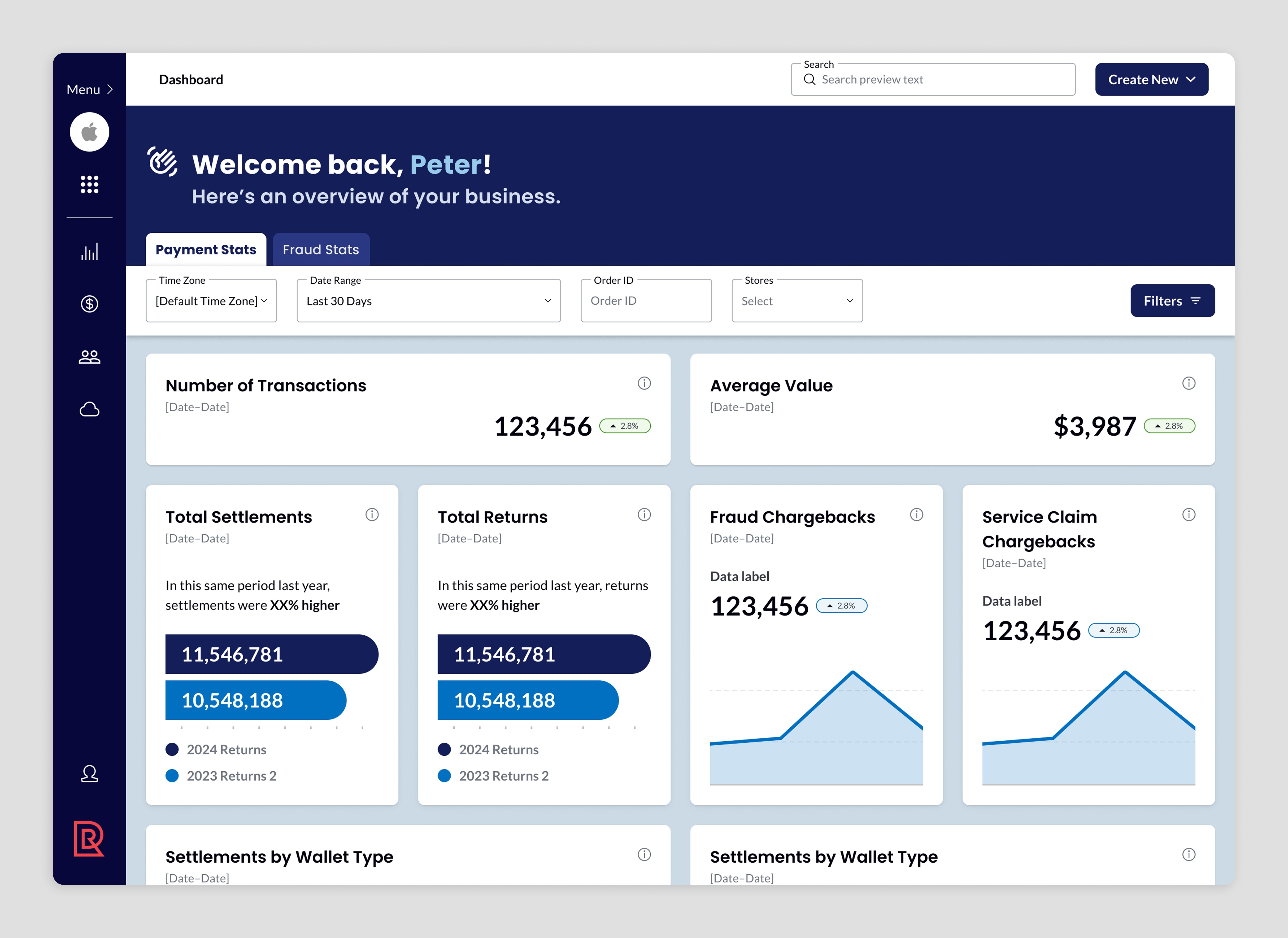Expand the Menu sidebar chevron
Screen dimensions: 1288x938
(110, 89)
